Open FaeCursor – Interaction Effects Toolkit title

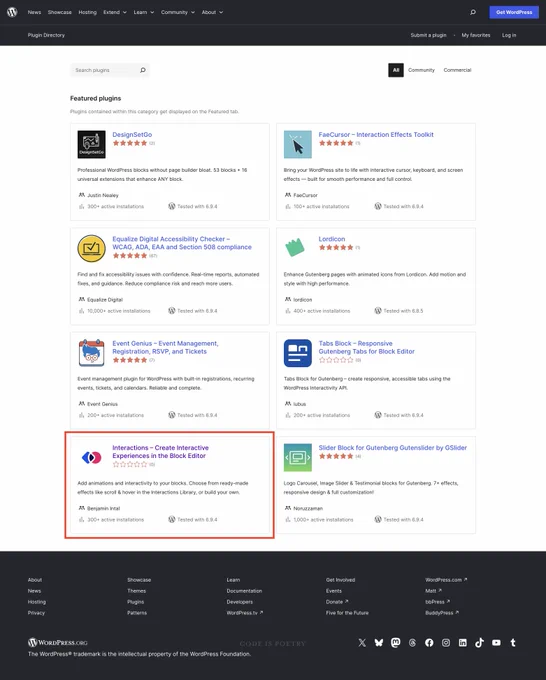(x=376, y=134)
